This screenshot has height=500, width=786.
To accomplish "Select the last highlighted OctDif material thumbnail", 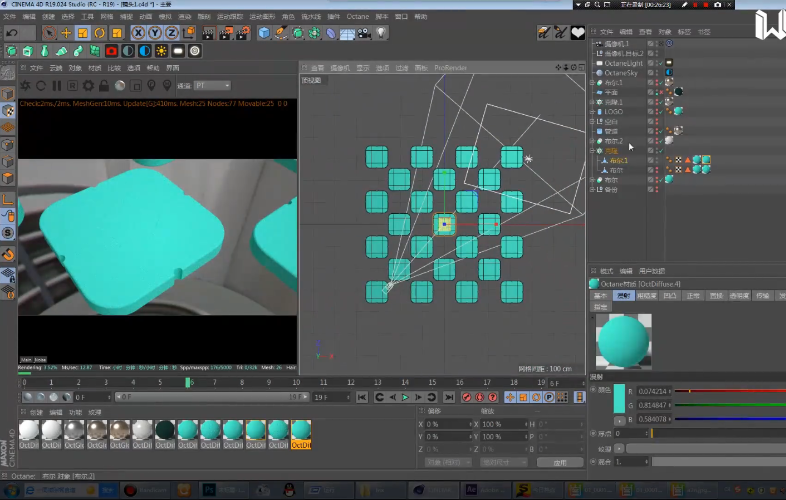I will [301, 431].
